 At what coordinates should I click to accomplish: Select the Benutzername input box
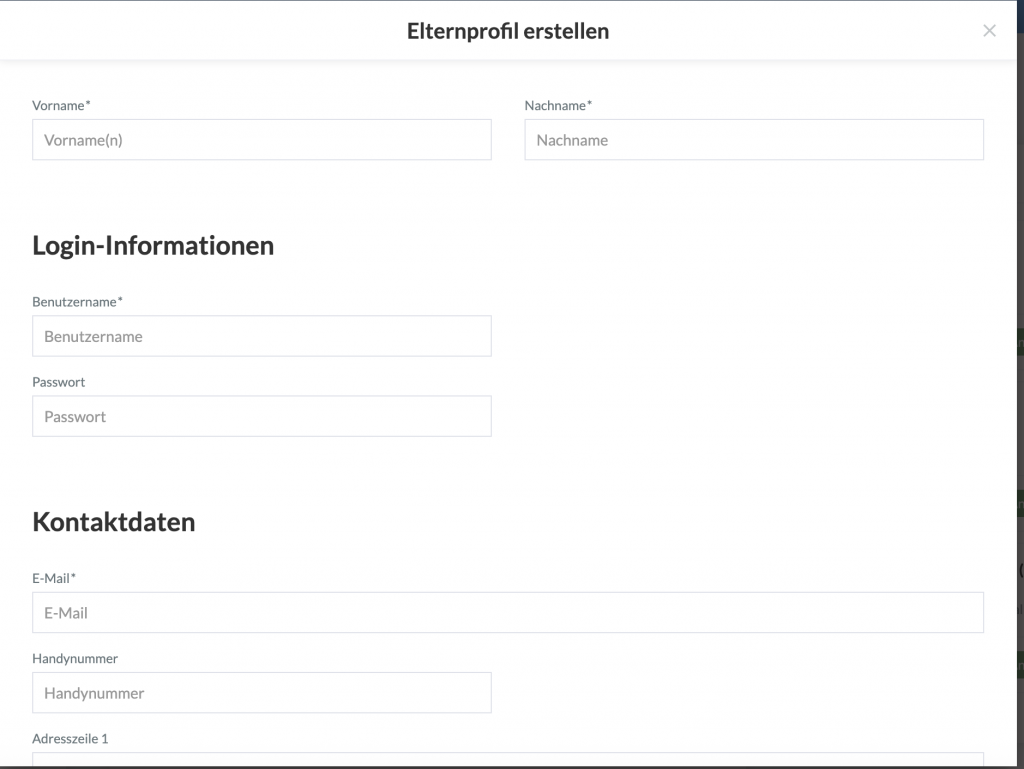[x=261, y=336]
